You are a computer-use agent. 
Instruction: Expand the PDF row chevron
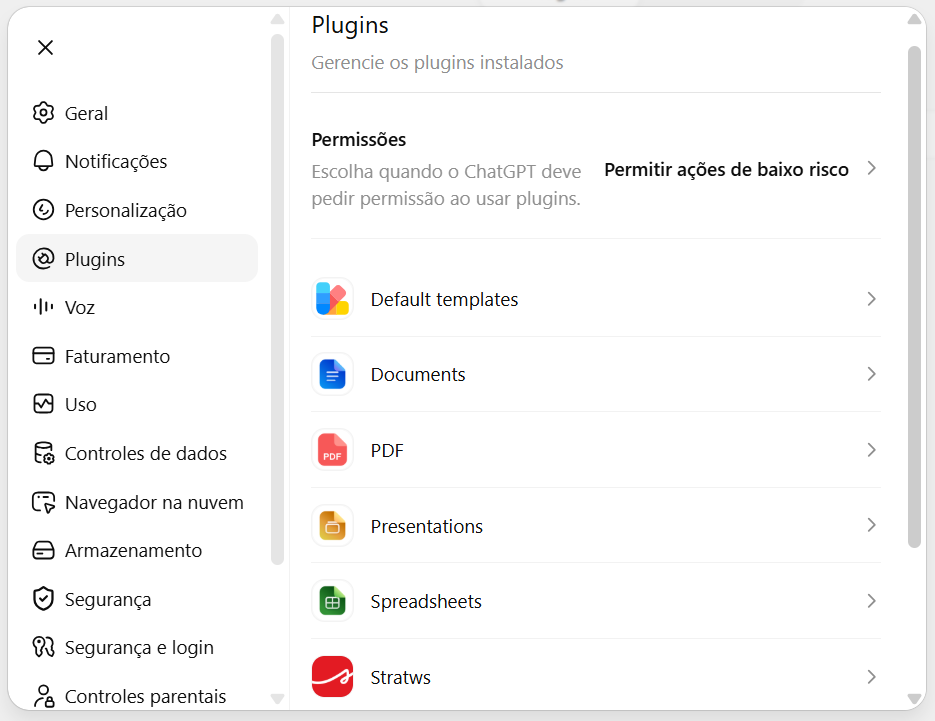click(871, 450)
